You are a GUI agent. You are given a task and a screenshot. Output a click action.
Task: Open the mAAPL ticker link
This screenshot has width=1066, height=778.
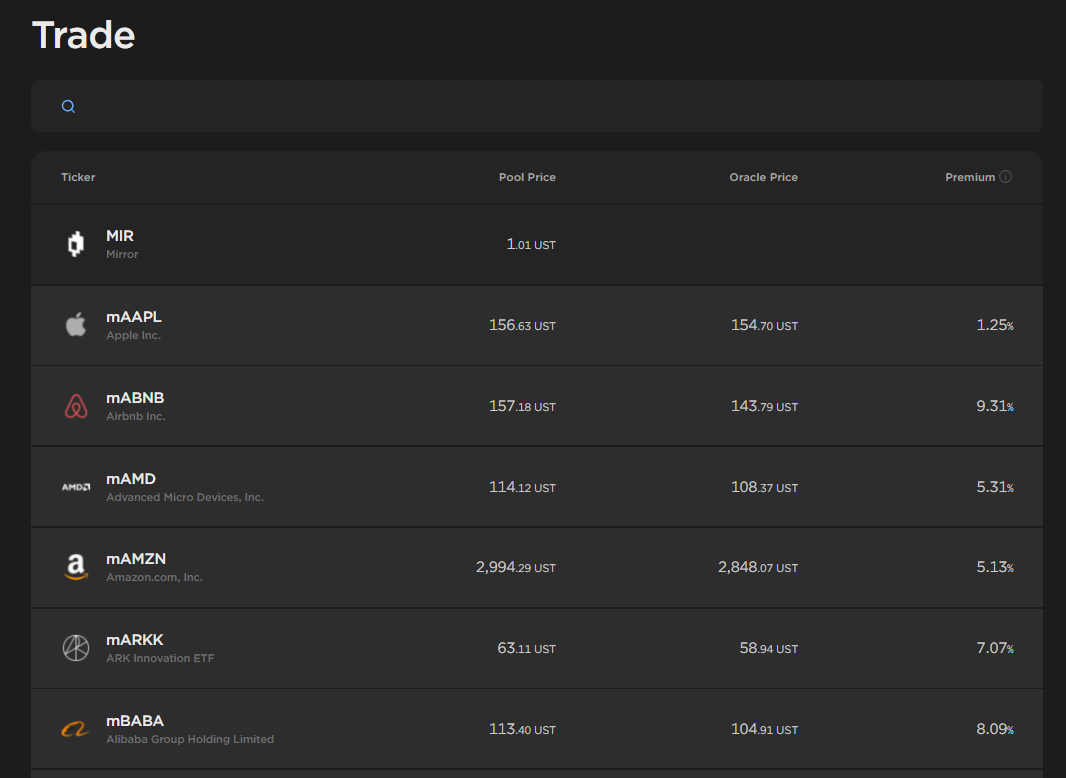133,317
